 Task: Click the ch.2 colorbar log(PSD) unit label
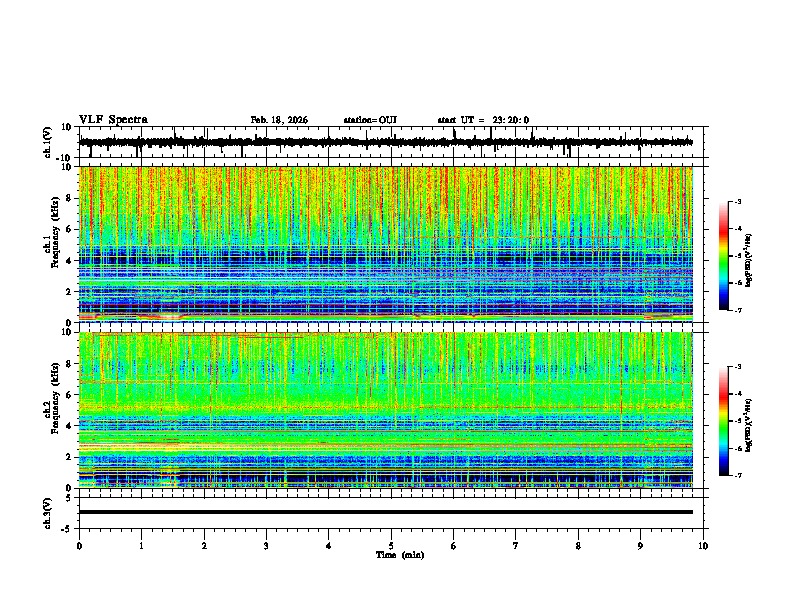(x=748, y=425)
